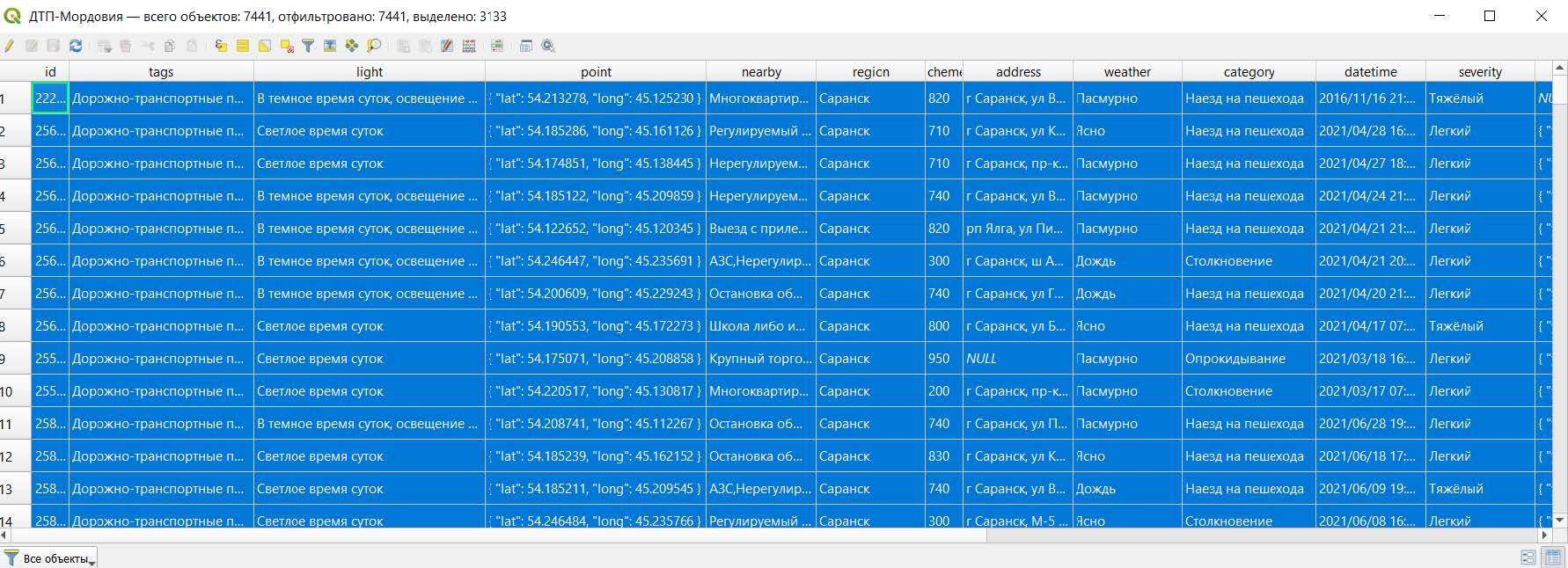The height and width of the screenshot is (568, 1568).
Task: Zoom map to selected rows
Action: pyautogui.click(x=374, y=46)
